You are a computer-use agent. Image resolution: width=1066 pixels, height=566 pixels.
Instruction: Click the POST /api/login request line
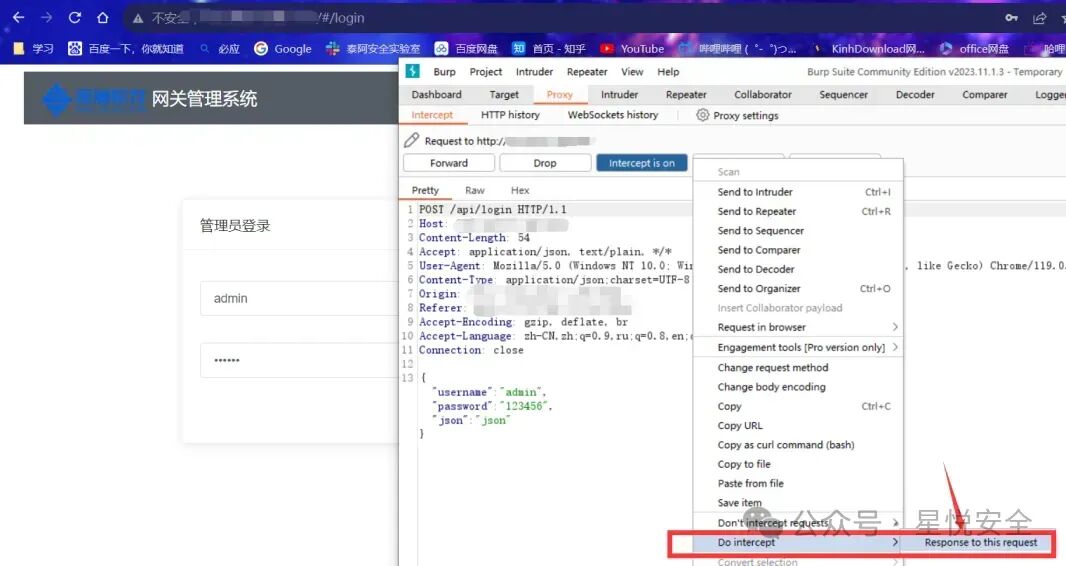(492, 209)
